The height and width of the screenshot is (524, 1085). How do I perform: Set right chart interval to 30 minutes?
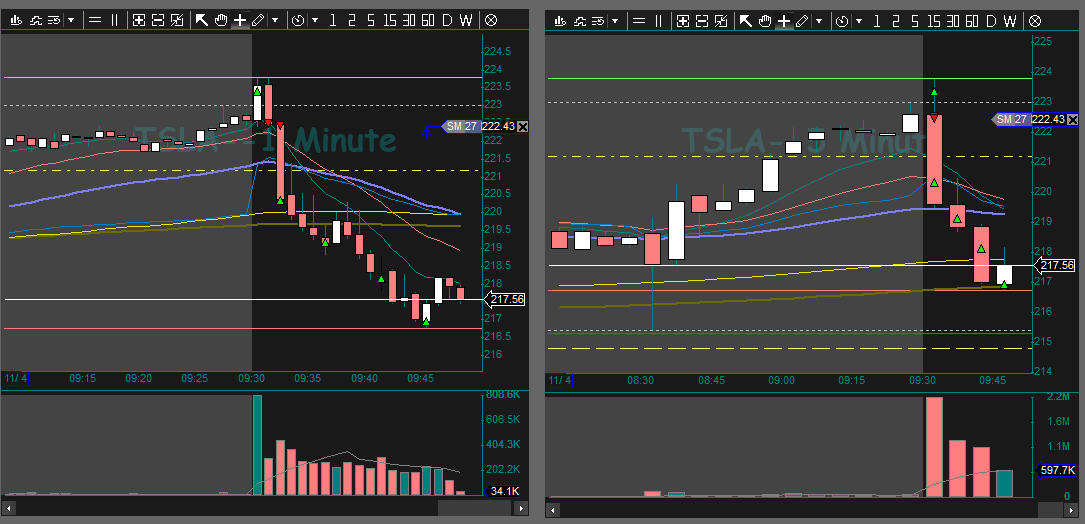(953, 21)
